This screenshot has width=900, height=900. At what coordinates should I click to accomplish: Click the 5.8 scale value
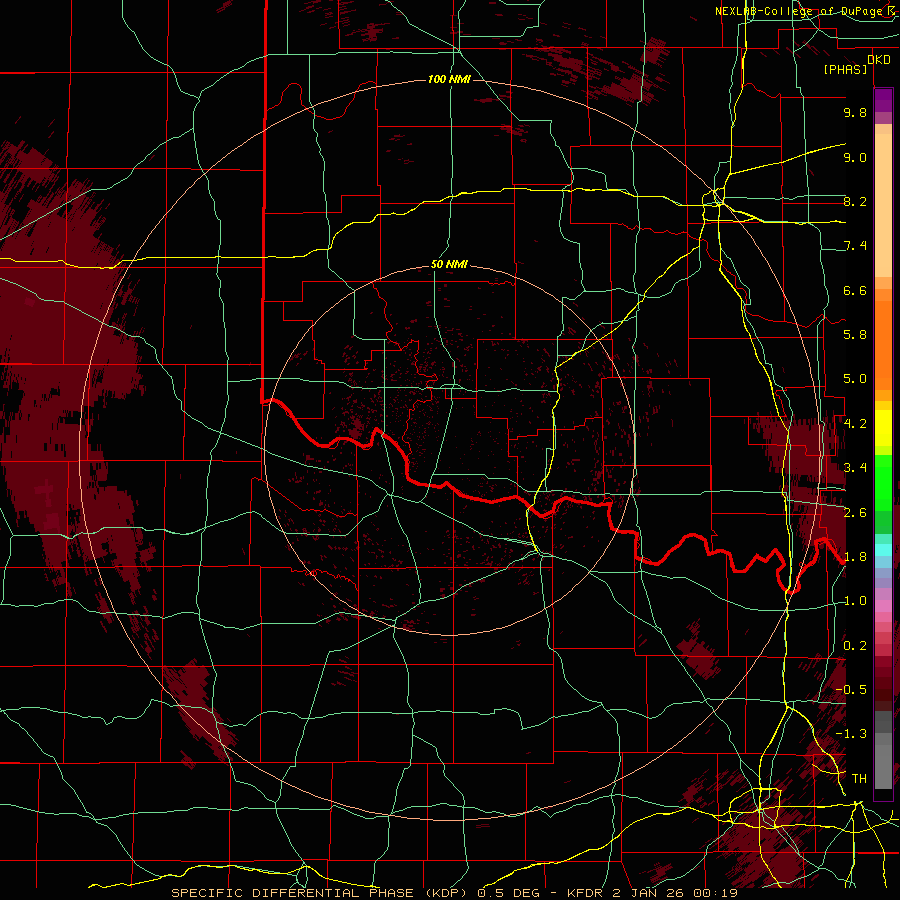click(855, 335)
